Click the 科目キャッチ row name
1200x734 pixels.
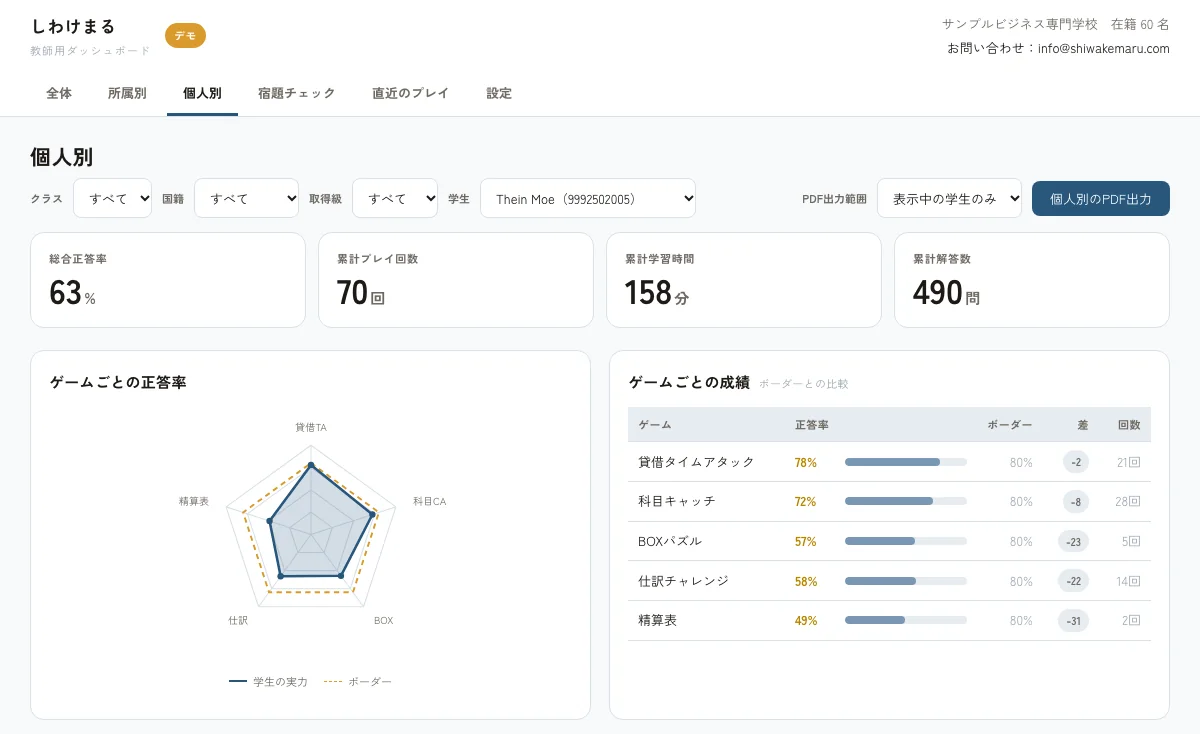677,501
